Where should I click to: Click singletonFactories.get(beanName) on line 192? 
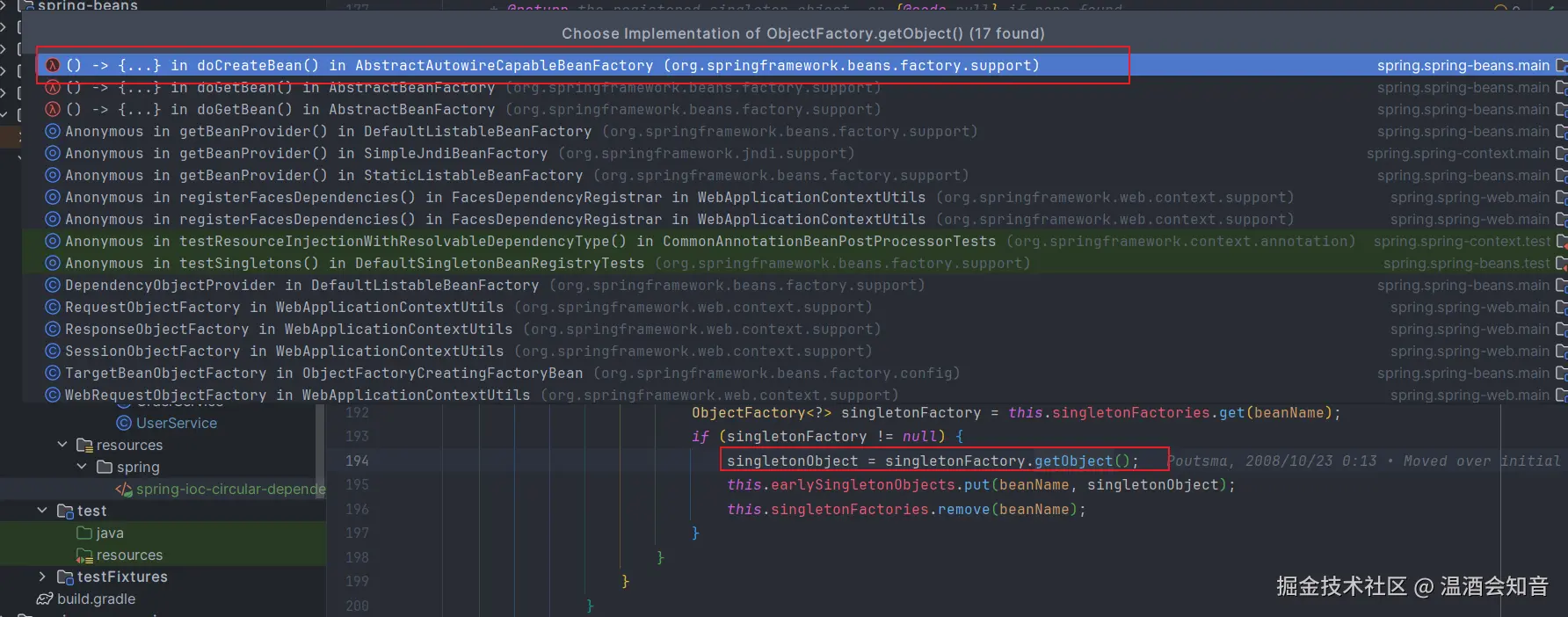click(x=1192, y=412)
